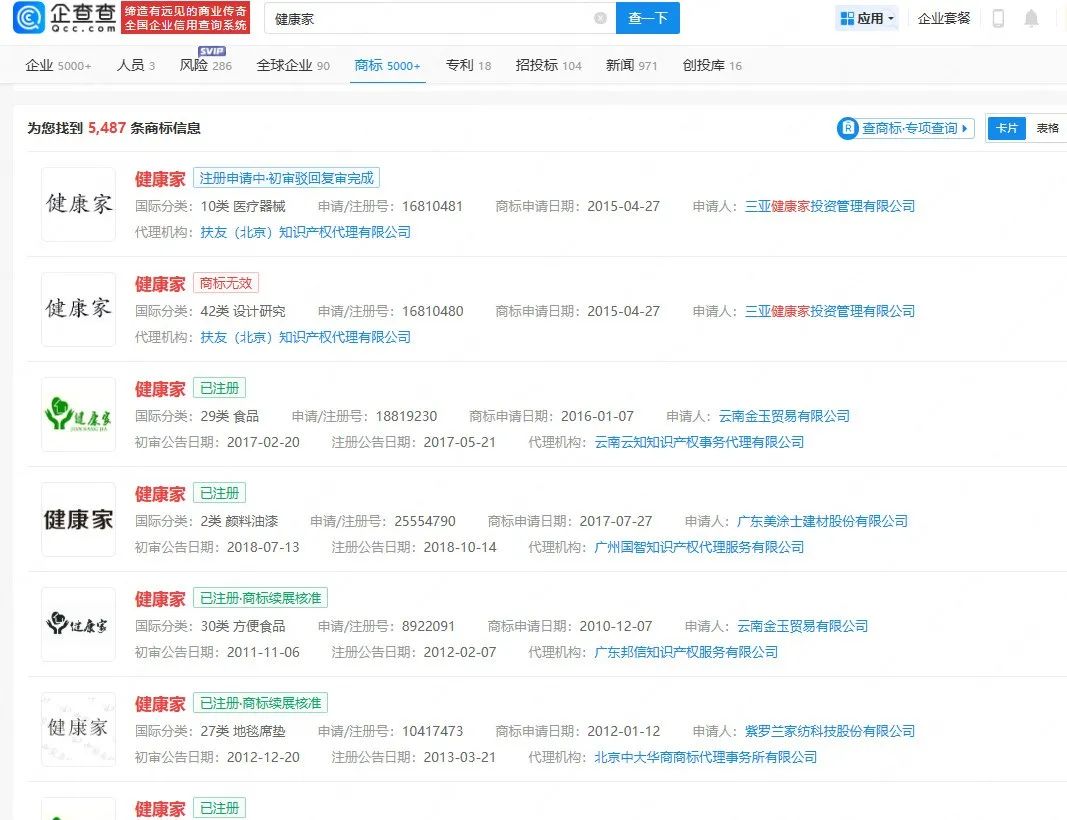Open 健康家 title of 10类 医疗器械 entry
The height and width of the screenshot is (820, 1067).
point(160,179)
